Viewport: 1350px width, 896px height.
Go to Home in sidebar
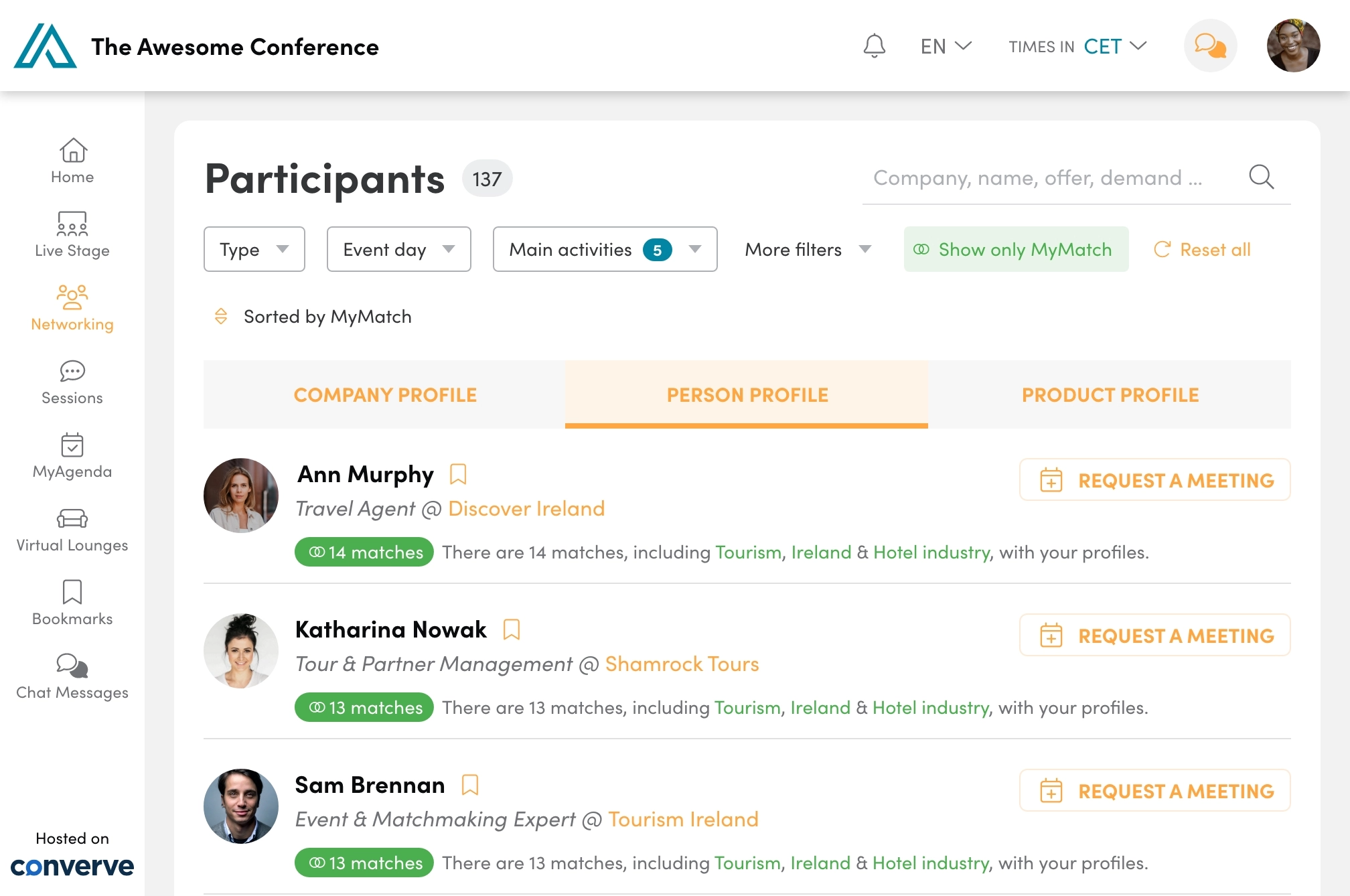click(x=72, y=161)
